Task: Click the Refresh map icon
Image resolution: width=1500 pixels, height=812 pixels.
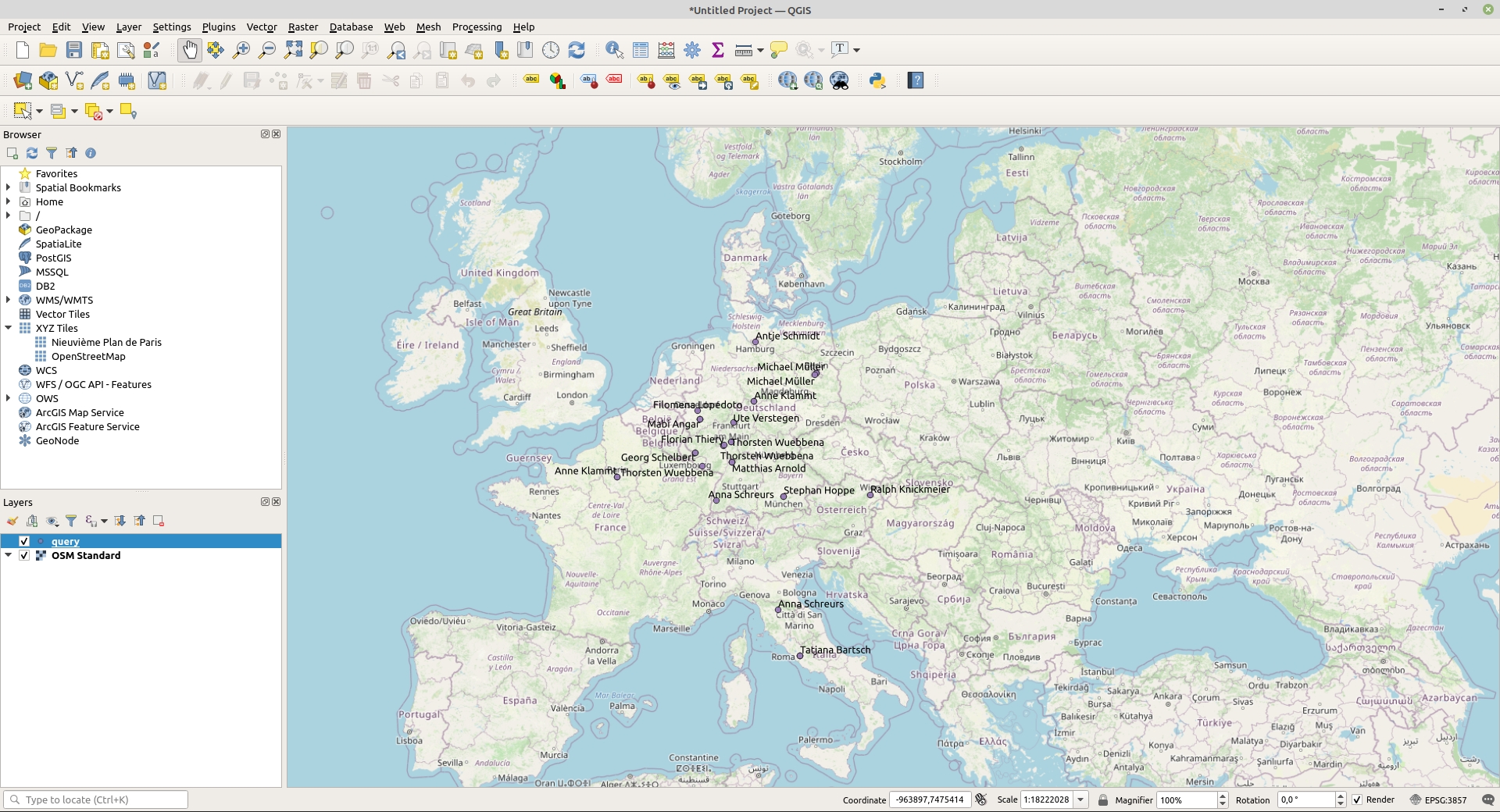Action: tap(577, 51)
